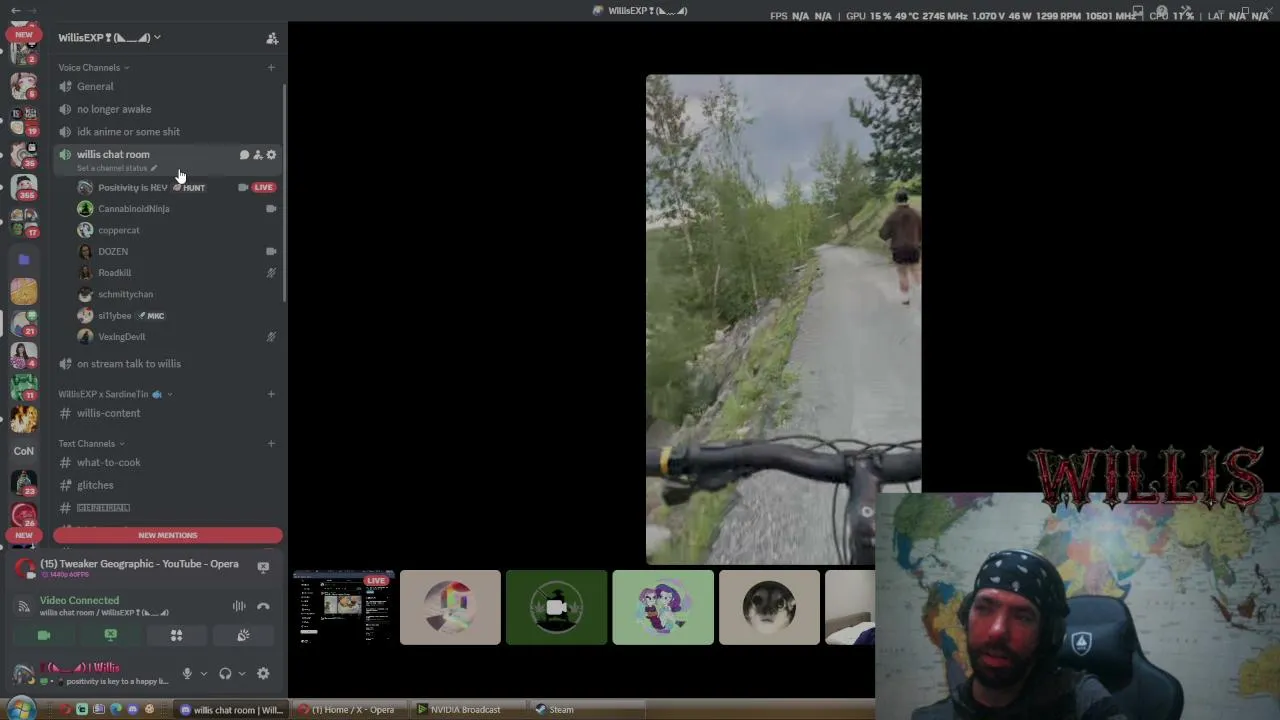Focus the main biking video stream
Viewport: 1280px width, 720px height.
(x=783, y=319)
